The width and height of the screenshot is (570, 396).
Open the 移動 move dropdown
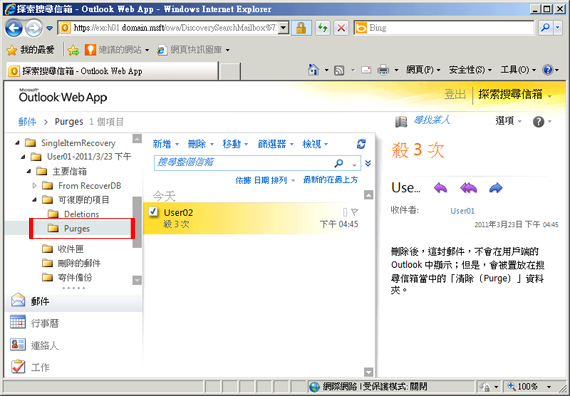coord(235,144)
